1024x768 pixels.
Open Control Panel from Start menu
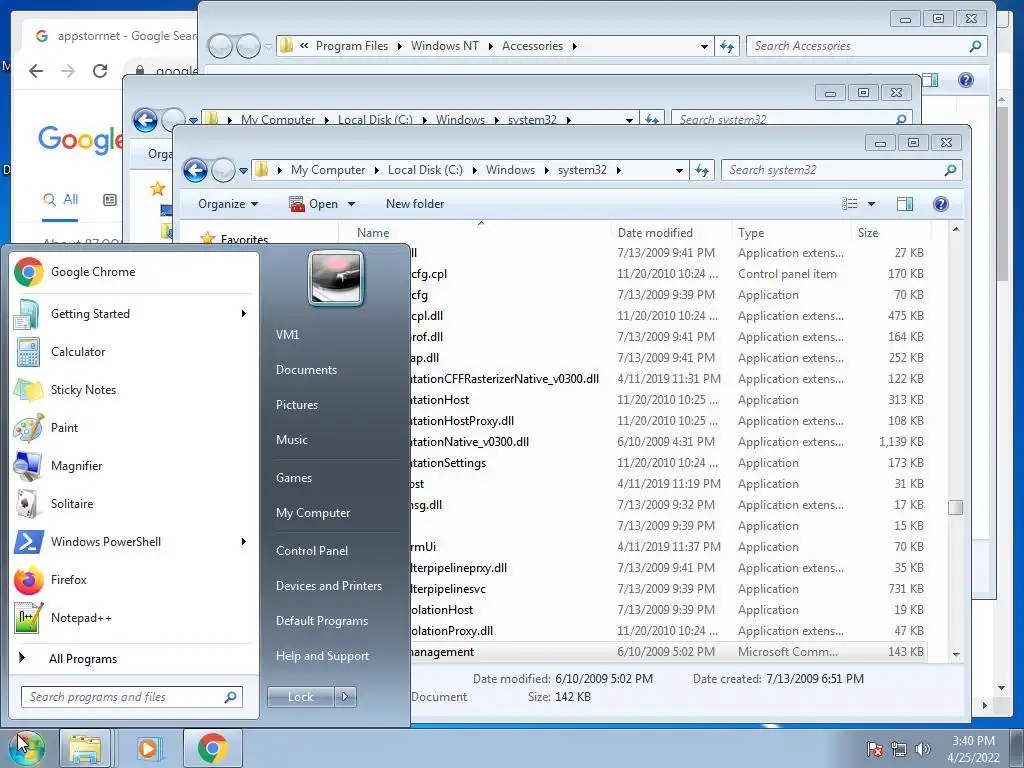pos(312,551)
